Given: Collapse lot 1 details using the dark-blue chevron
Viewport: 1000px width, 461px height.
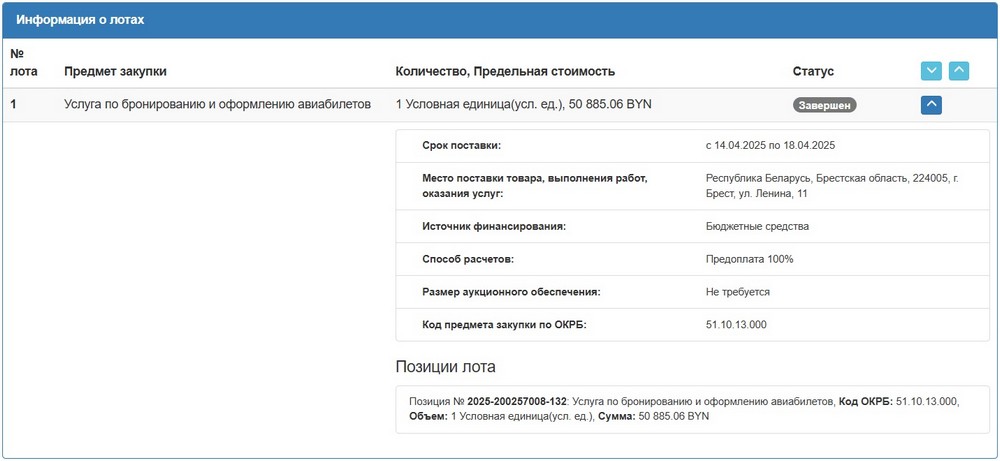Looking at the screenshot, I should coord(931,104).
